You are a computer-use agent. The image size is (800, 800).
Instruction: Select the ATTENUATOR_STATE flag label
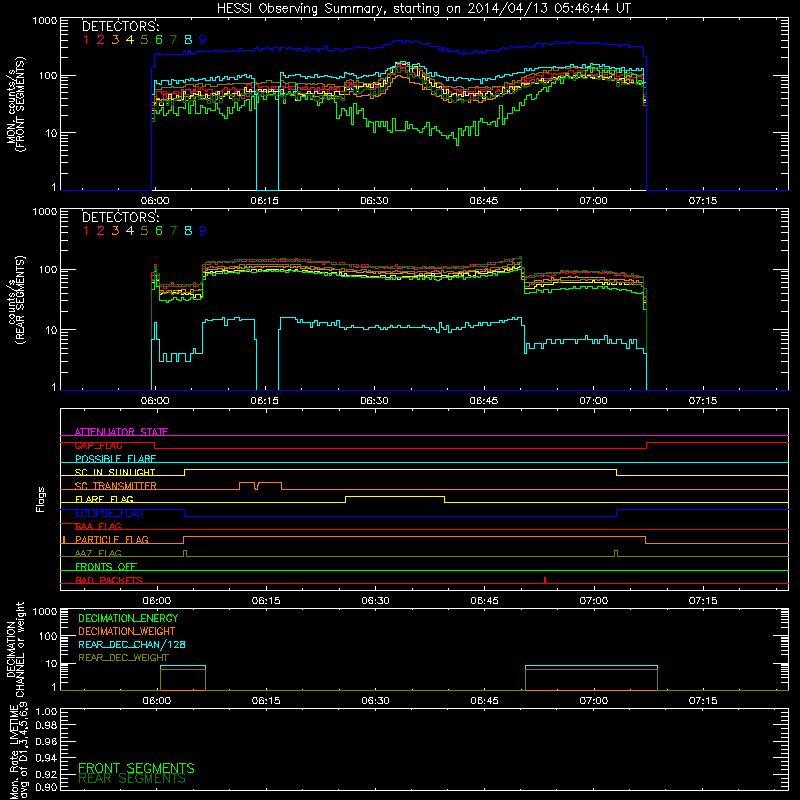[121, 432]
